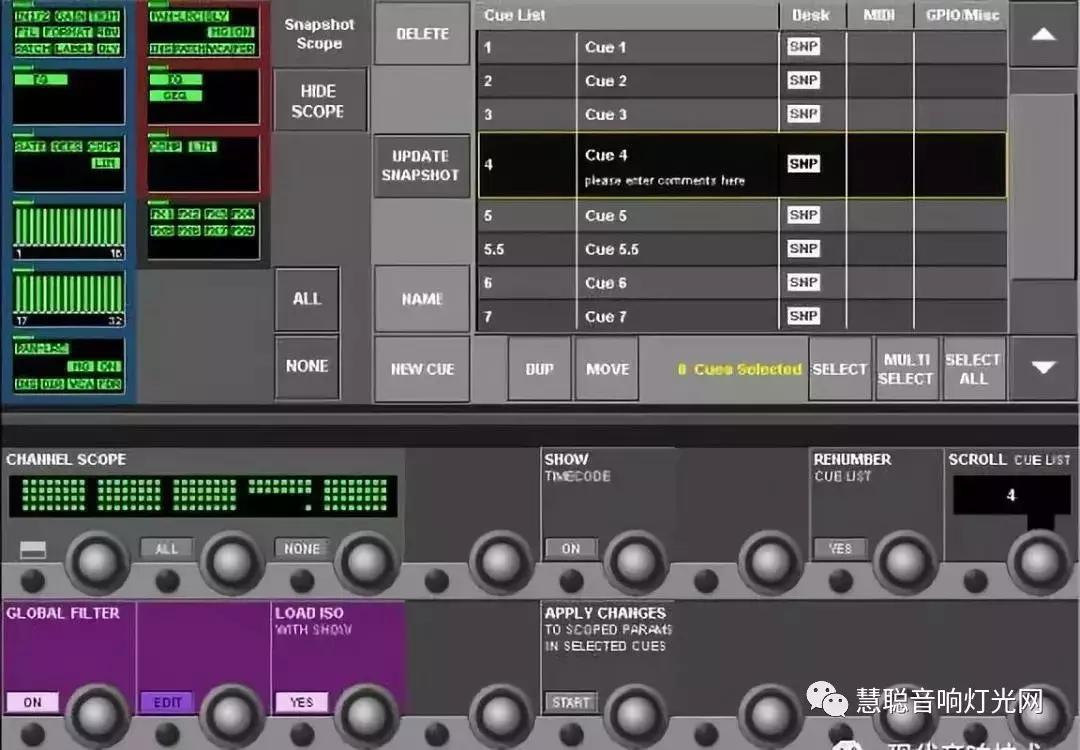Screen dimensions: 1080x750
Task: Toggle Load ISO with show YES button
Action: 301,702
